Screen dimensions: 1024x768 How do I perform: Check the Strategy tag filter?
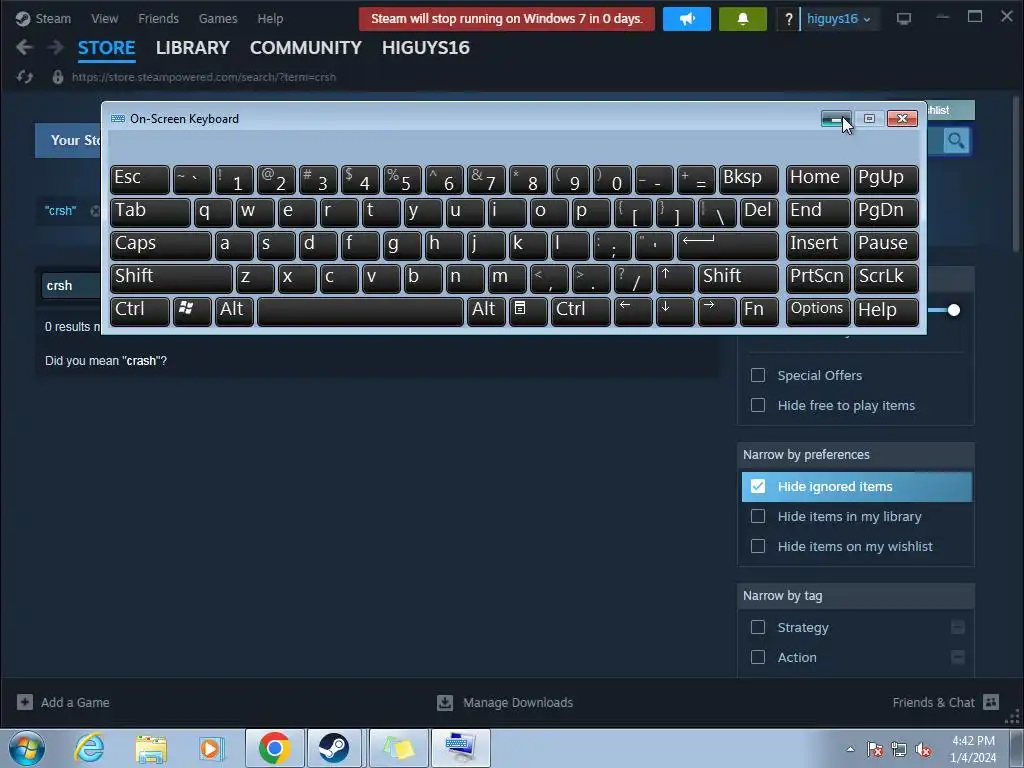click(x=758, y=627)
